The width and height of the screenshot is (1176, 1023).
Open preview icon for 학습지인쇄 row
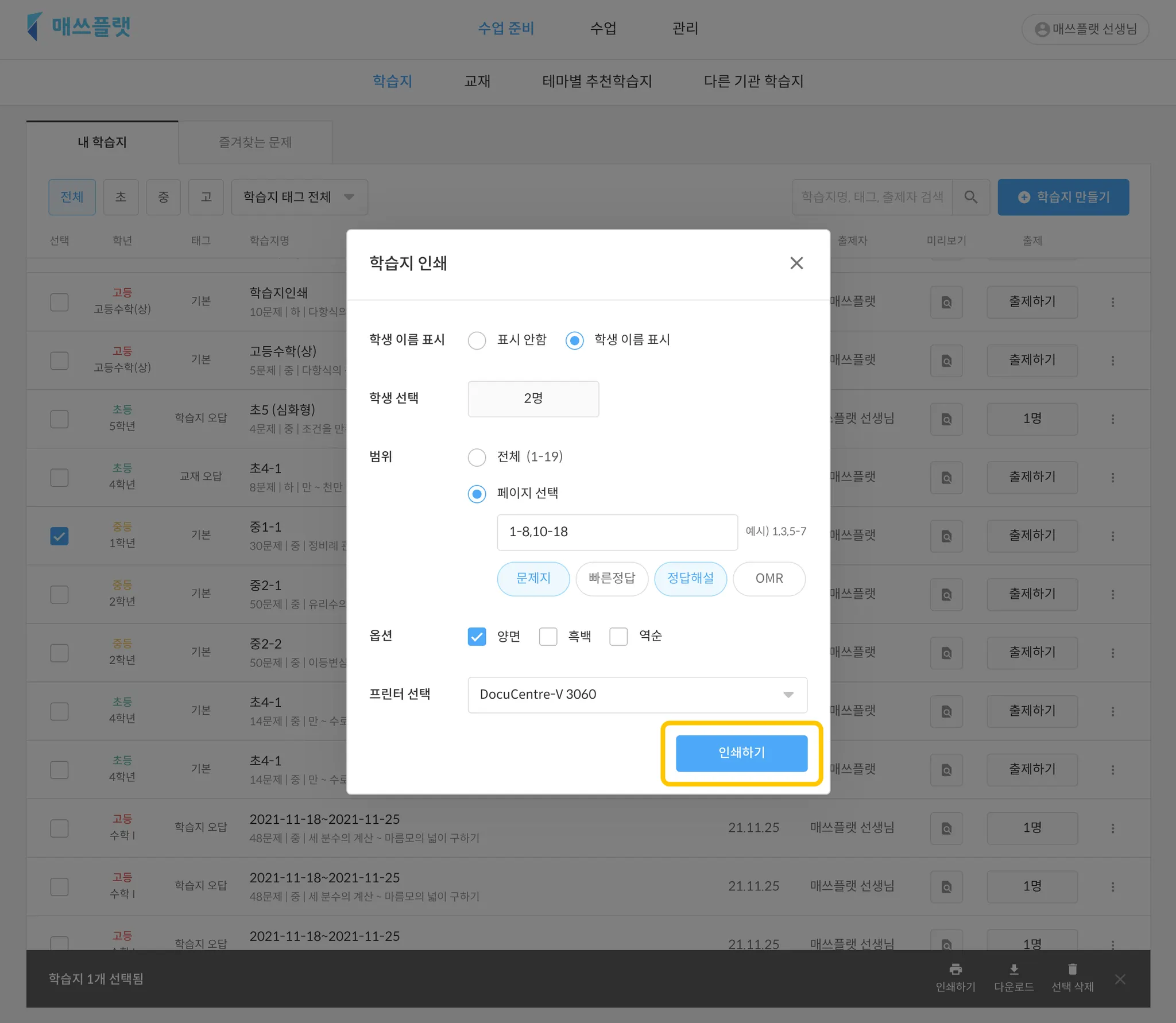tap(946, 302)
